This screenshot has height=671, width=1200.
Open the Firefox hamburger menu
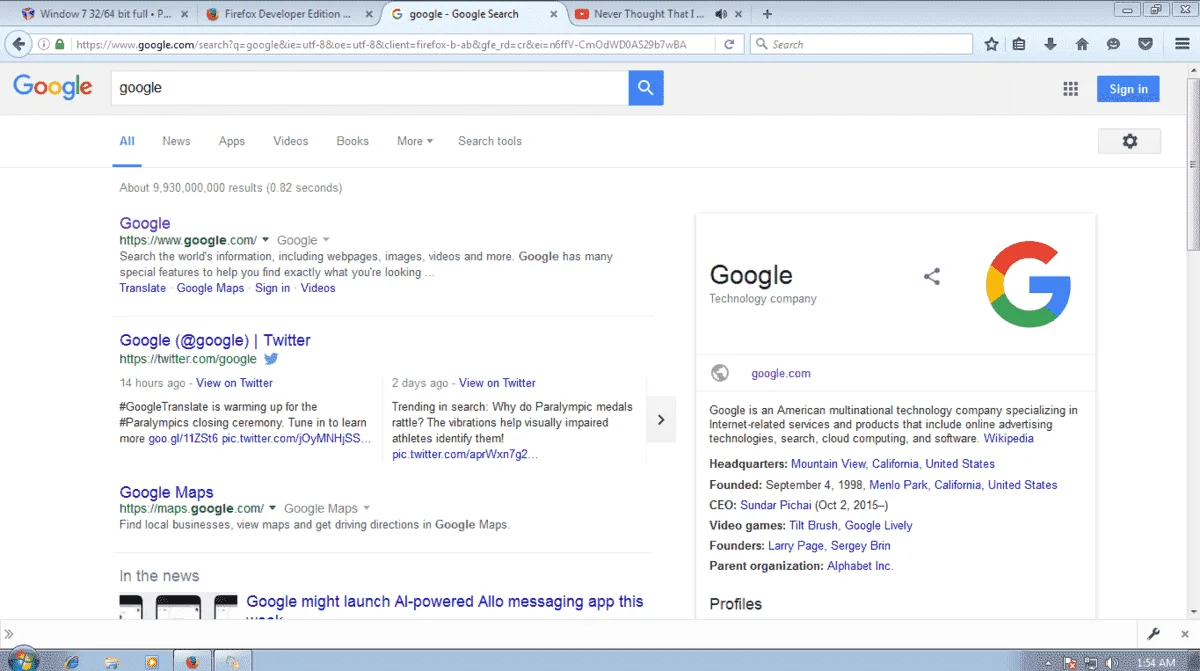pyautogui.click(x=1181, y=44)
